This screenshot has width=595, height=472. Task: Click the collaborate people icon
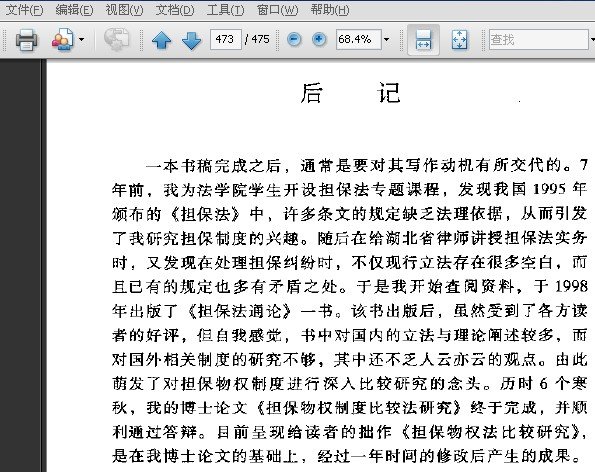click(62, 39)
